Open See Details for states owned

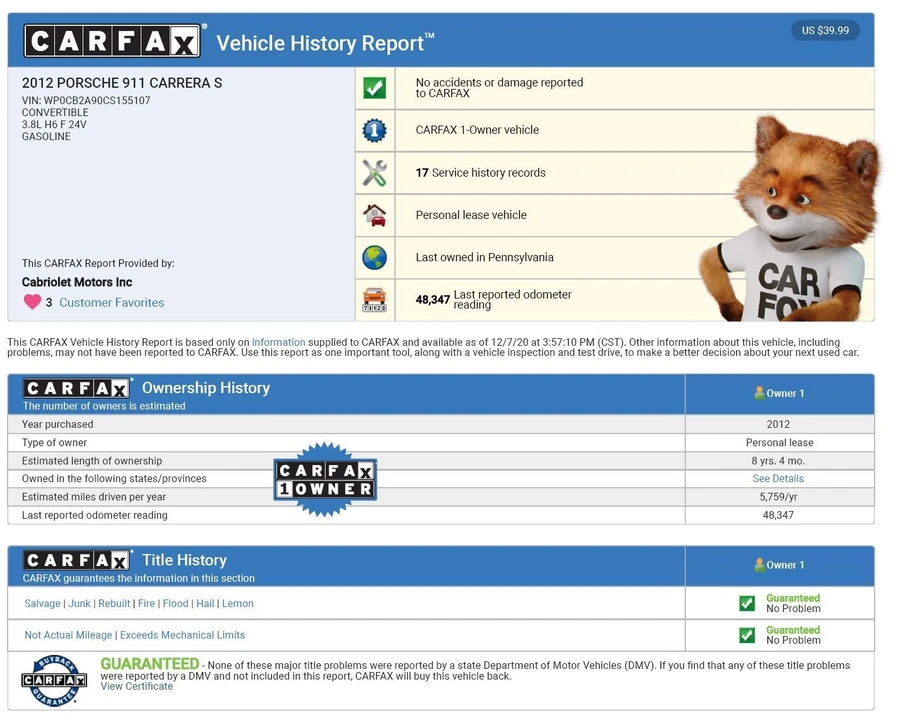click(778, 479)
